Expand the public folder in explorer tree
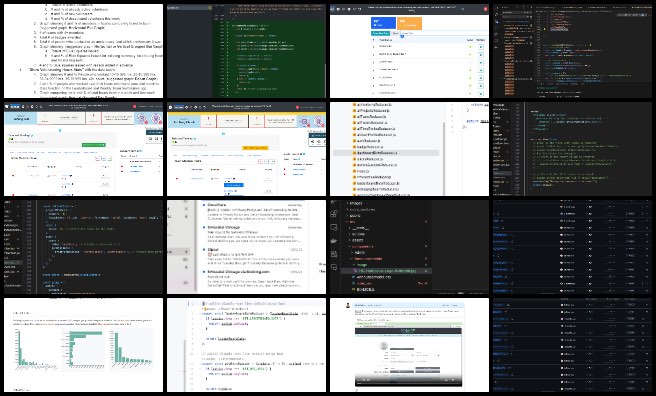Viewport: 656px width, 396px height. click(x=356, y=215)
